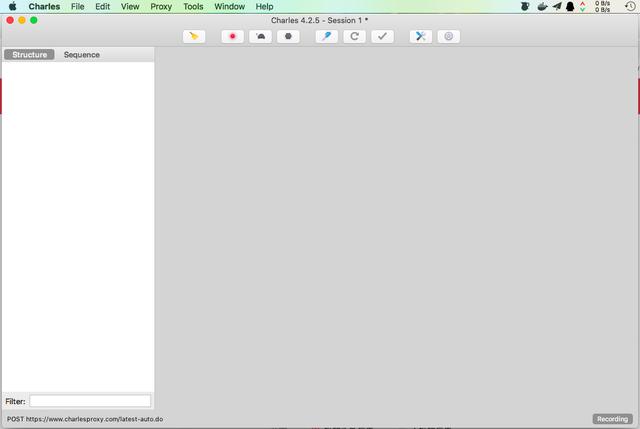Screen dimensions: 640x429
Task: Open the View menu
Action: click(130, 7)
